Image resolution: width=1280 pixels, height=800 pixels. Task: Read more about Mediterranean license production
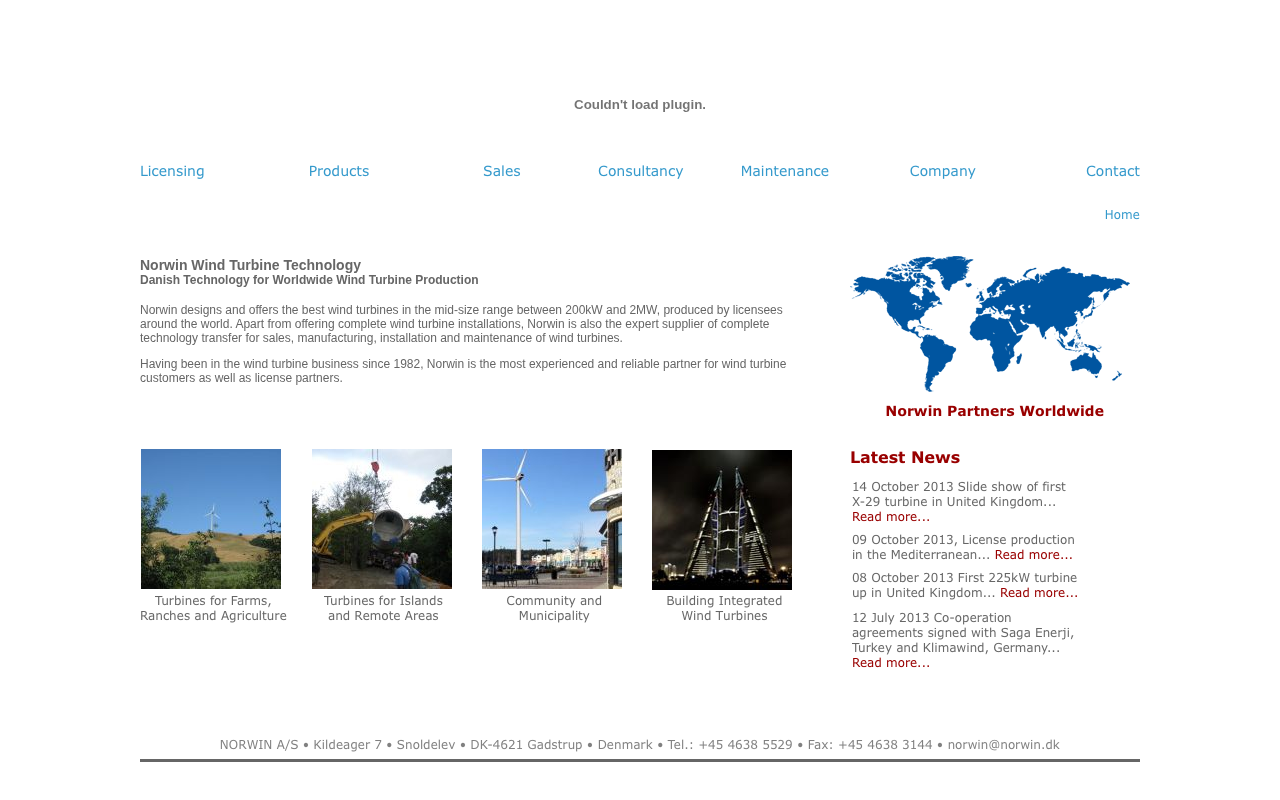click(1033, 555)
